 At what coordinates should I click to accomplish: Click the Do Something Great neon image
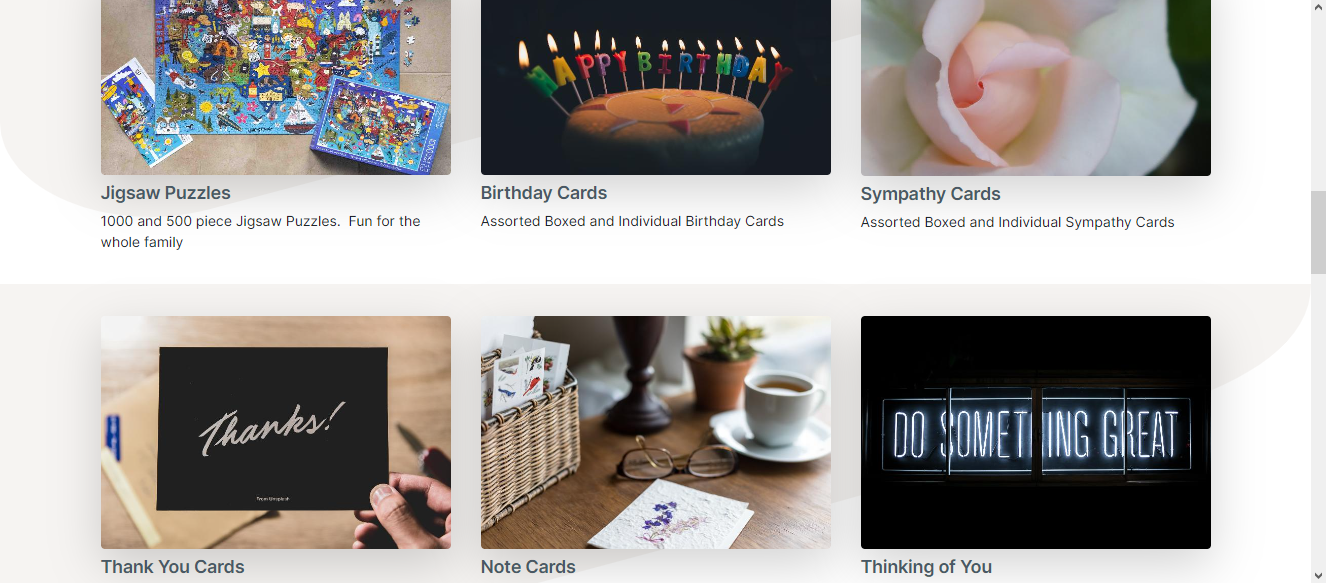[x=1036, y=432]
